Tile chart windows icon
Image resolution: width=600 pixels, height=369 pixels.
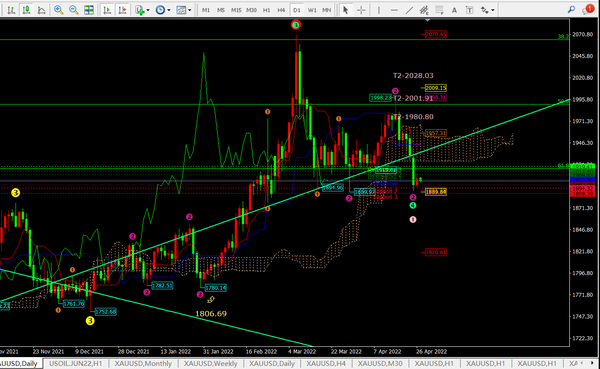pyautogui.click(x=89, y=10)
